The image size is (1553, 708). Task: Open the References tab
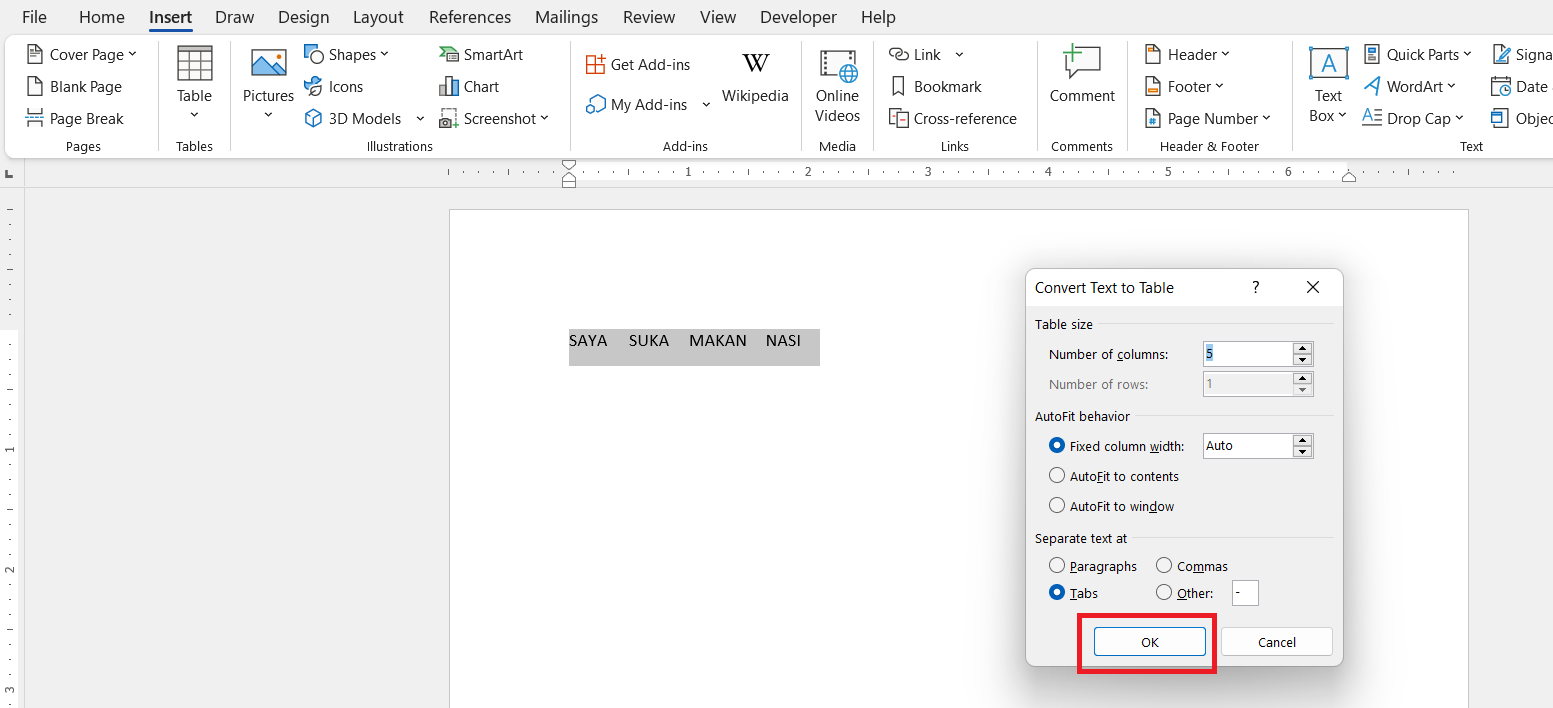[x=469, y=17]
